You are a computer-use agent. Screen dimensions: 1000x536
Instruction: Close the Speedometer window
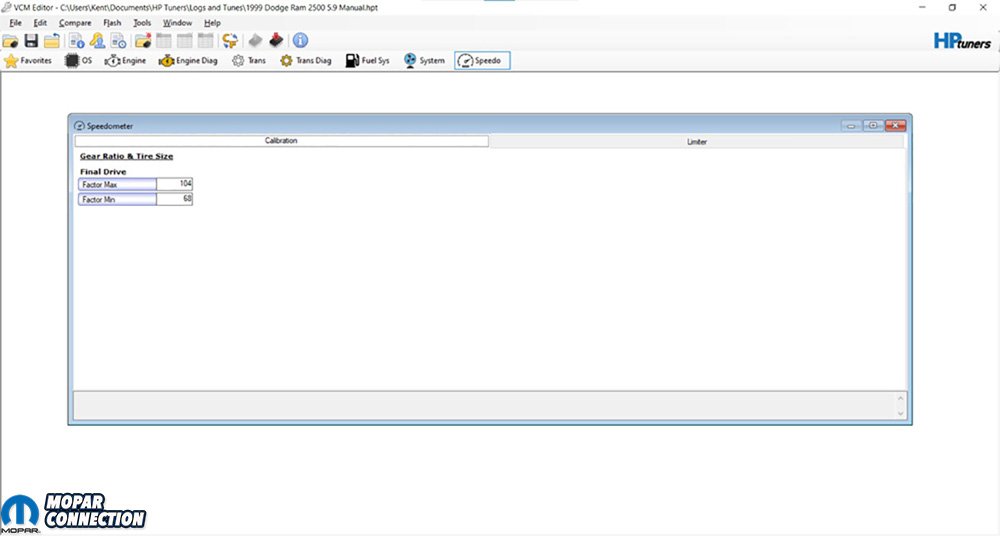click(x=894, y=125)
